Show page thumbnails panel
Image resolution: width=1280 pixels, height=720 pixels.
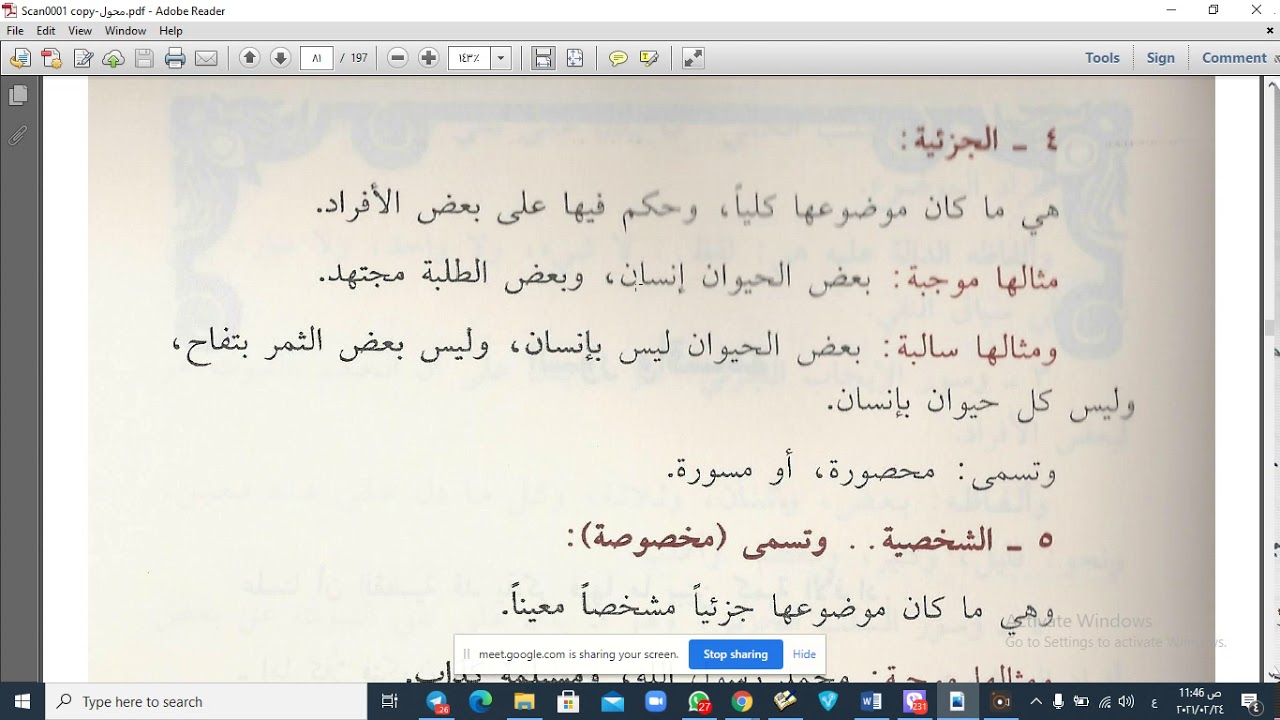pos(18,96)
